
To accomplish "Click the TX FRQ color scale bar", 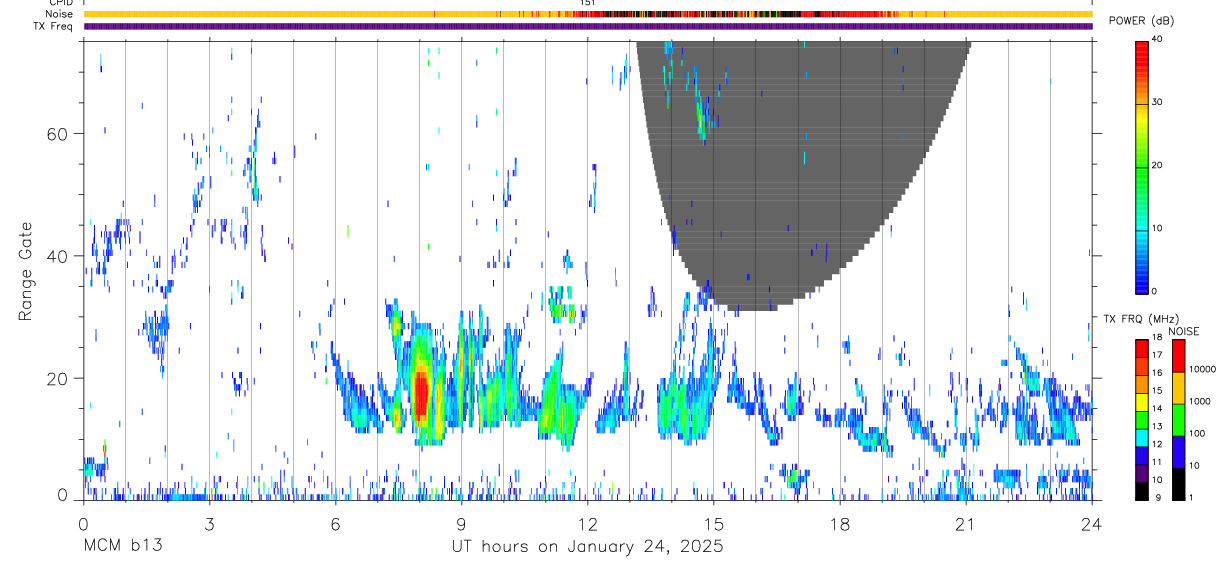I will point(1142,420).
